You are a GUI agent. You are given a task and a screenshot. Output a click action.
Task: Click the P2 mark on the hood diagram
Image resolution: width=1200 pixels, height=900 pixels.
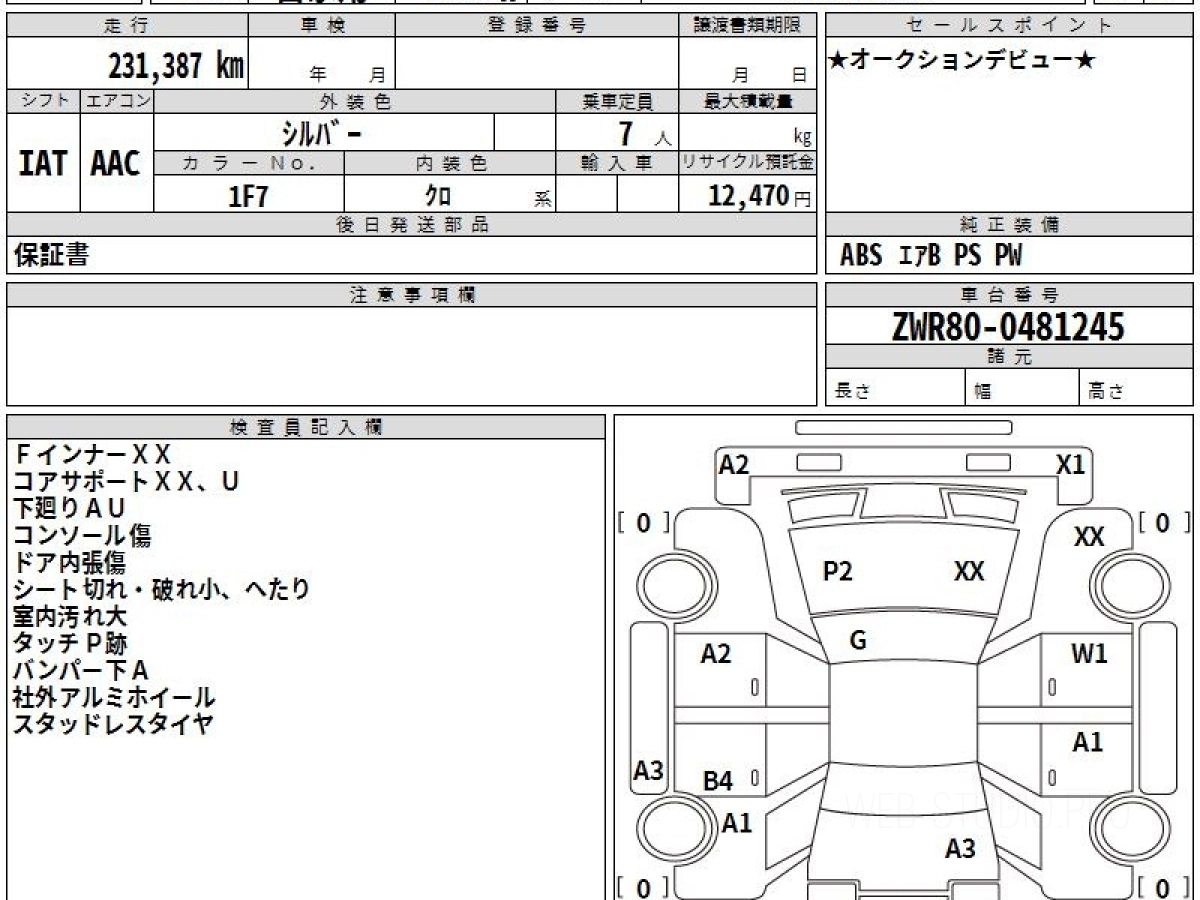838,572
